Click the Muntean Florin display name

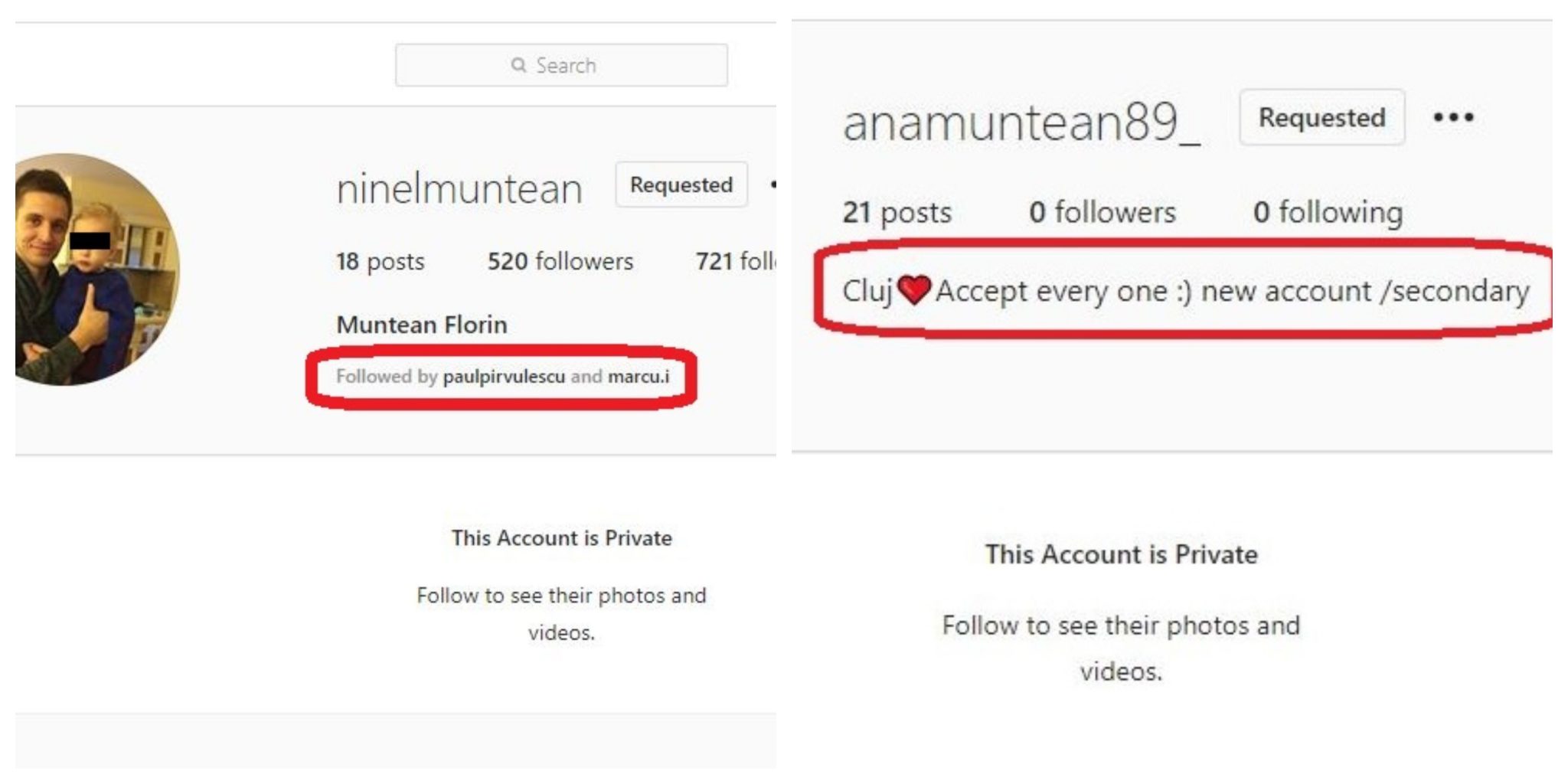[x=422, y=325]
